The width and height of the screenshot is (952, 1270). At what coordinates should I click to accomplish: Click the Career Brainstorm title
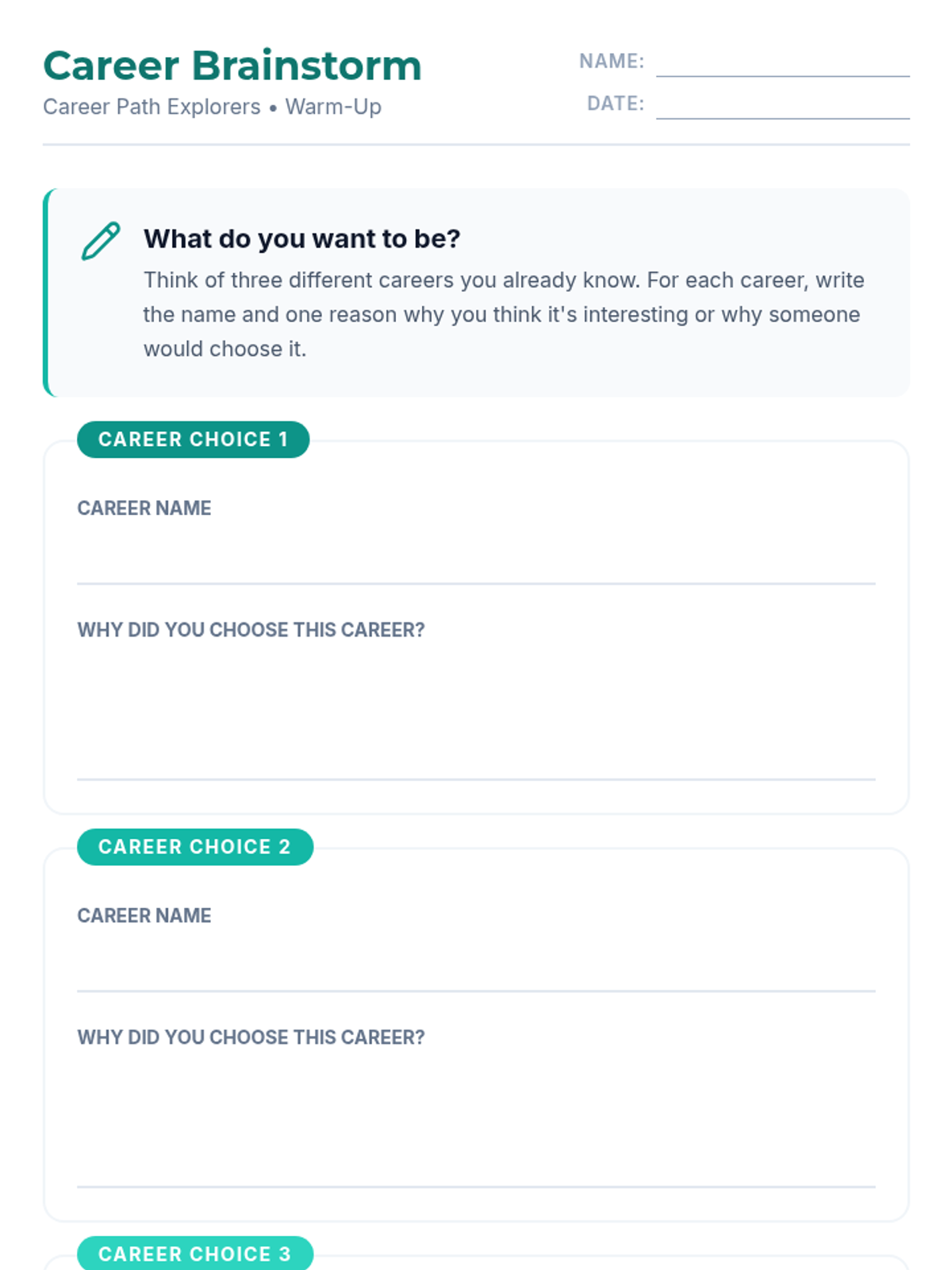(232, 65)
